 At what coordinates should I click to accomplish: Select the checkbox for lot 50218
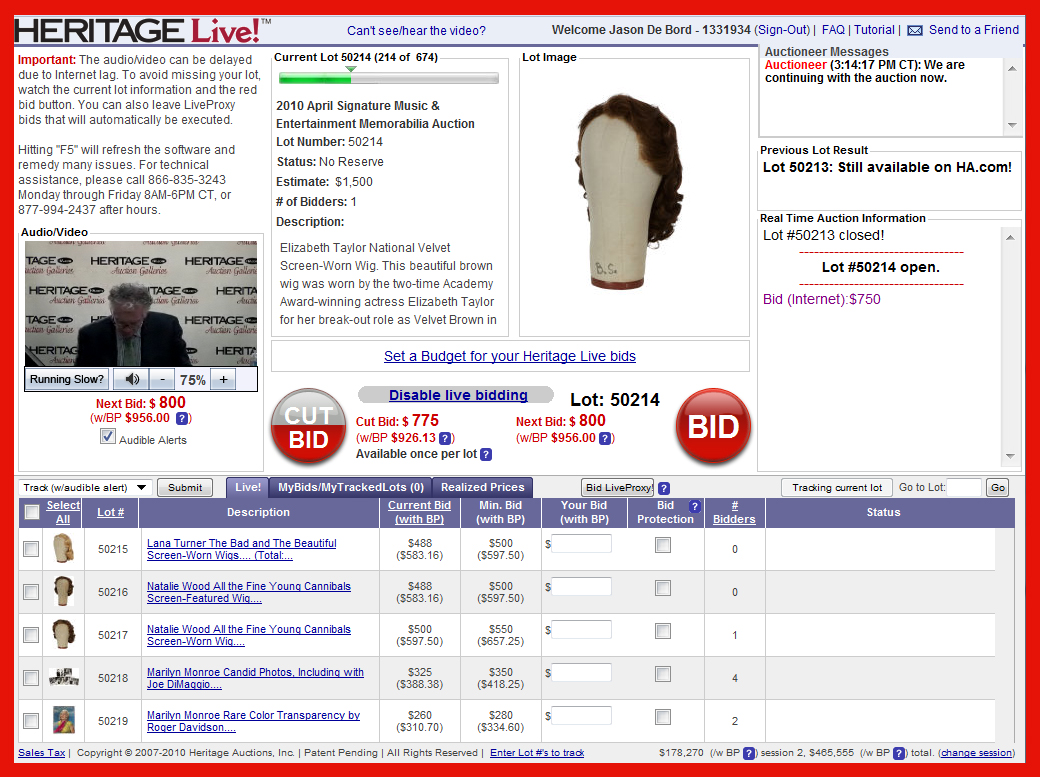point(31,677)
